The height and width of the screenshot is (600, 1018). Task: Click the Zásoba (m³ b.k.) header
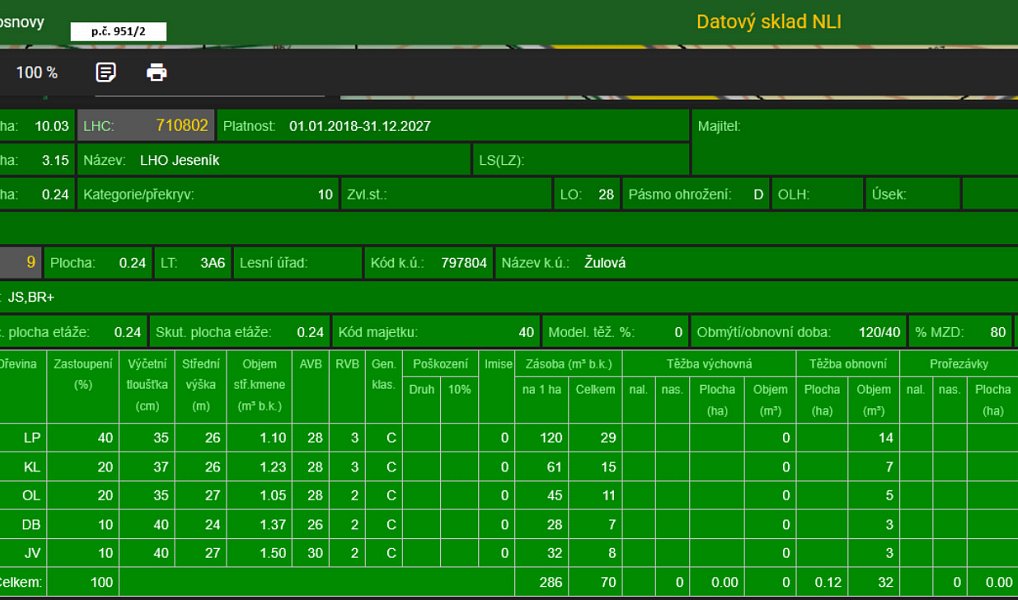coord(569,364)
